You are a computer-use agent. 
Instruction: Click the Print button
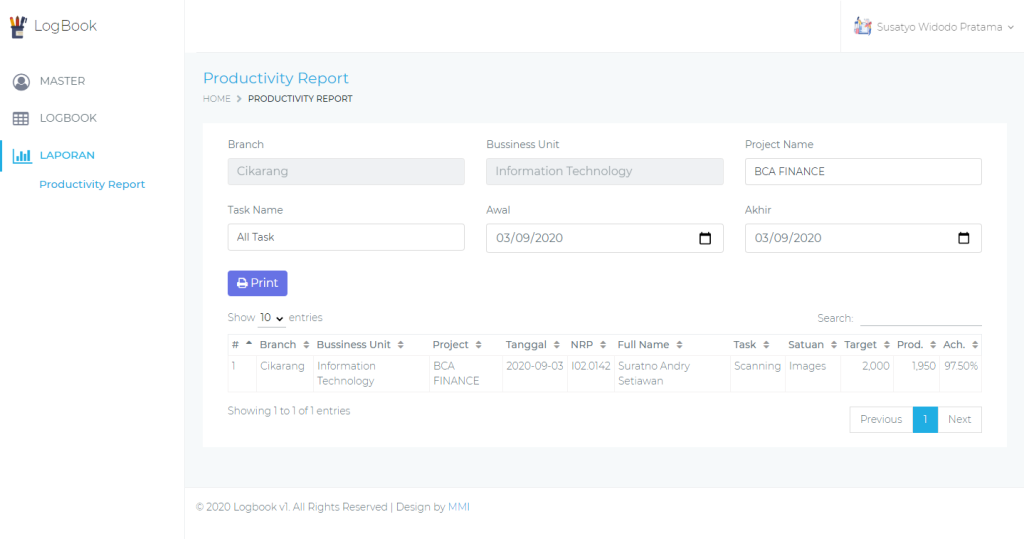pyautogui.click(x=257, y=283)
